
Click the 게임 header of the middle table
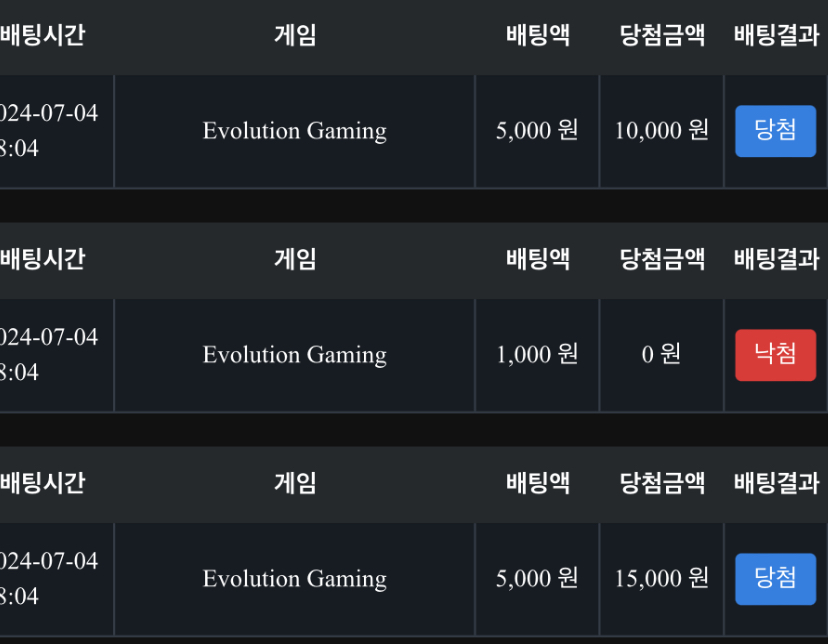(294, 260)
